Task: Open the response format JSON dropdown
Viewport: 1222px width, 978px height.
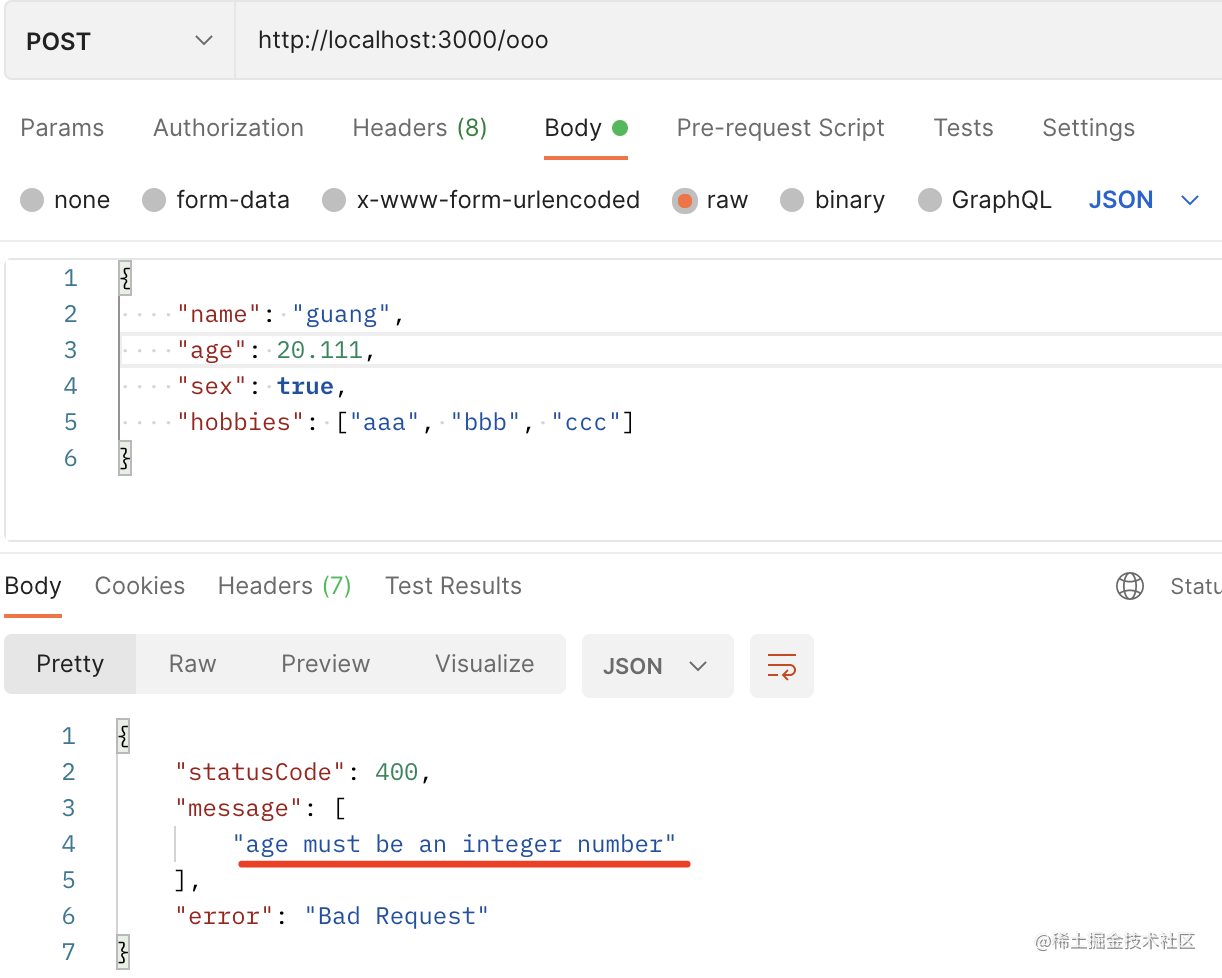Action: click(x=656, y=666)
